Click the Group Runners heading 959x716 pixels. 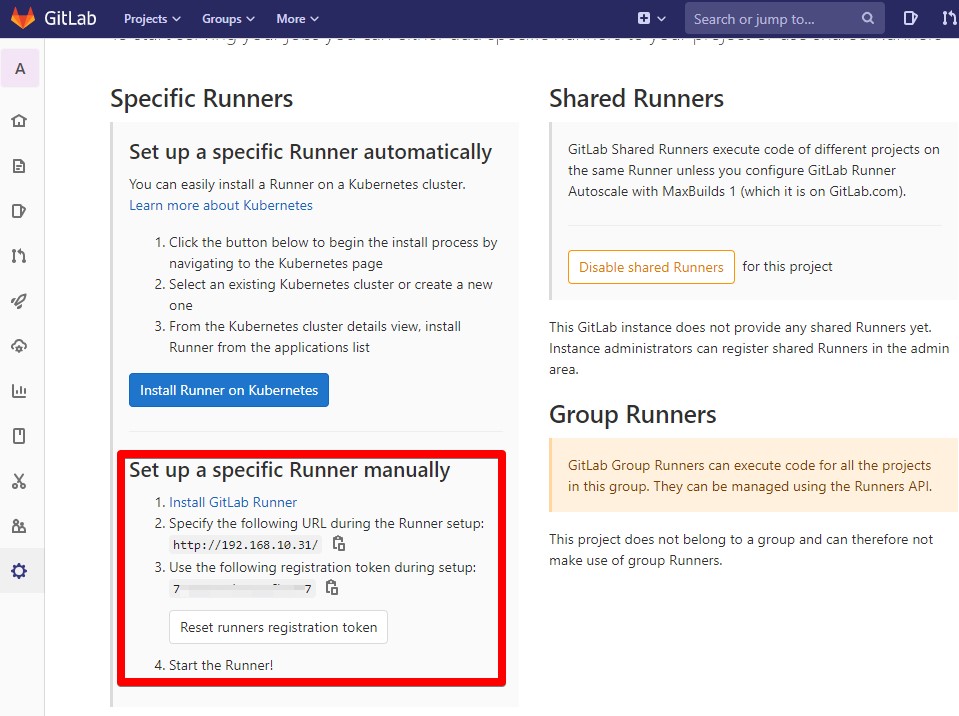[x=633, y=415]
